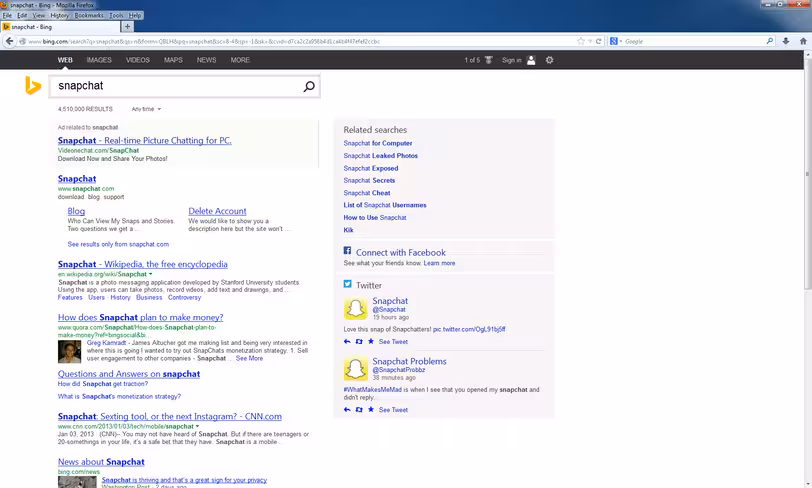Screen dimensions: 812x488
Task: Open a new tab with plus button
Action: (127, 26)
